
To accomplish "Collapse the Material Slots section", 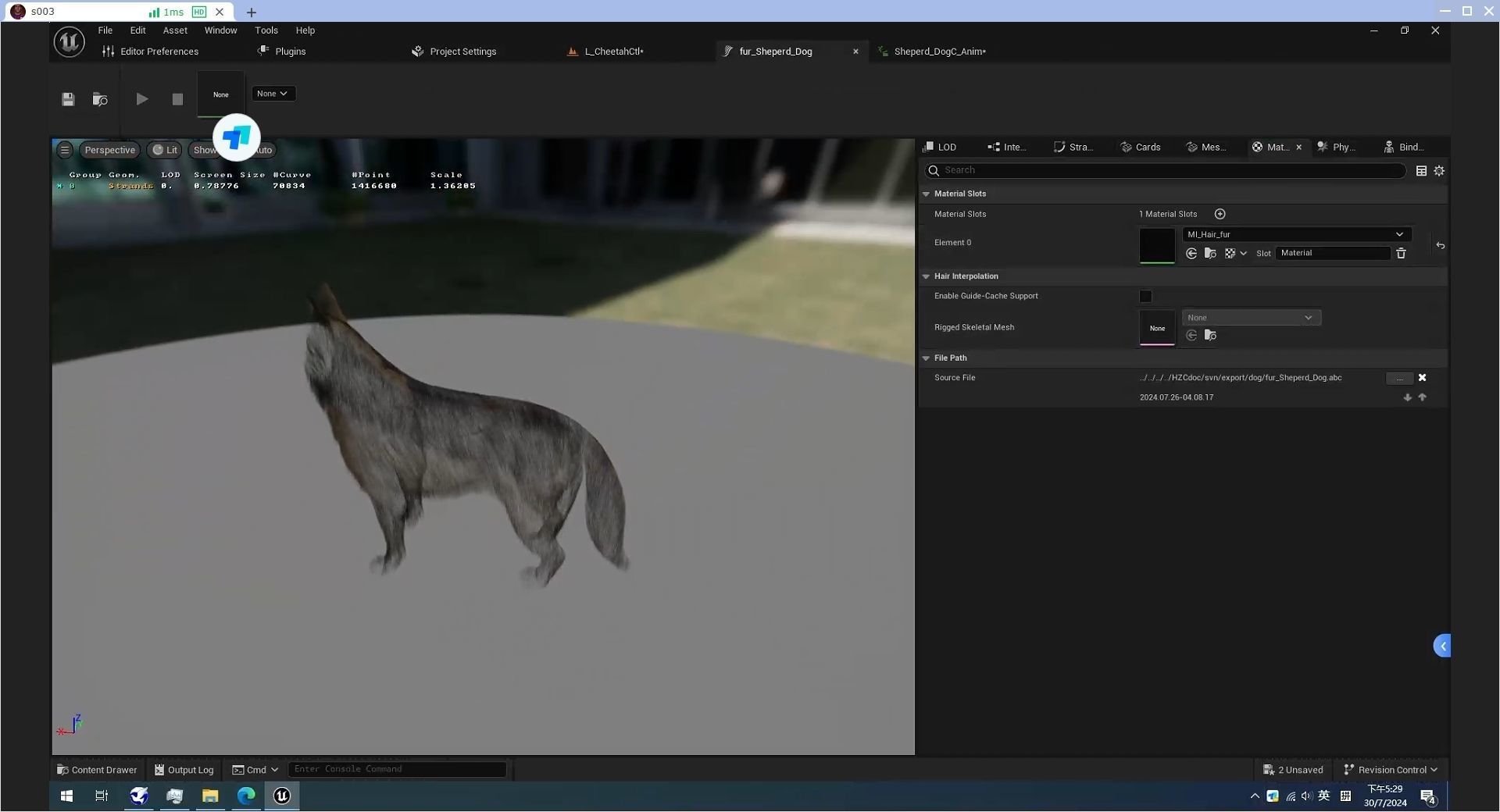I will [x=927, y=194].
